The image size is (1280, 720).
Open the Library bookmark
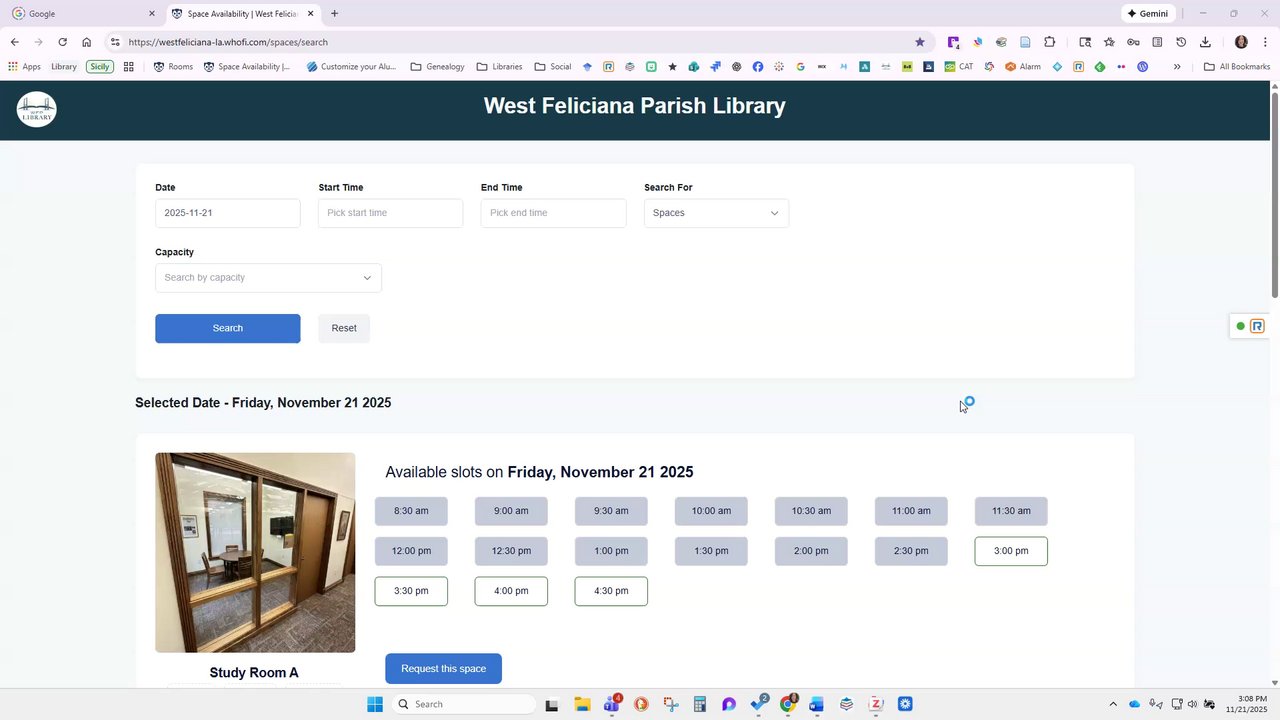tap(63, 67)
